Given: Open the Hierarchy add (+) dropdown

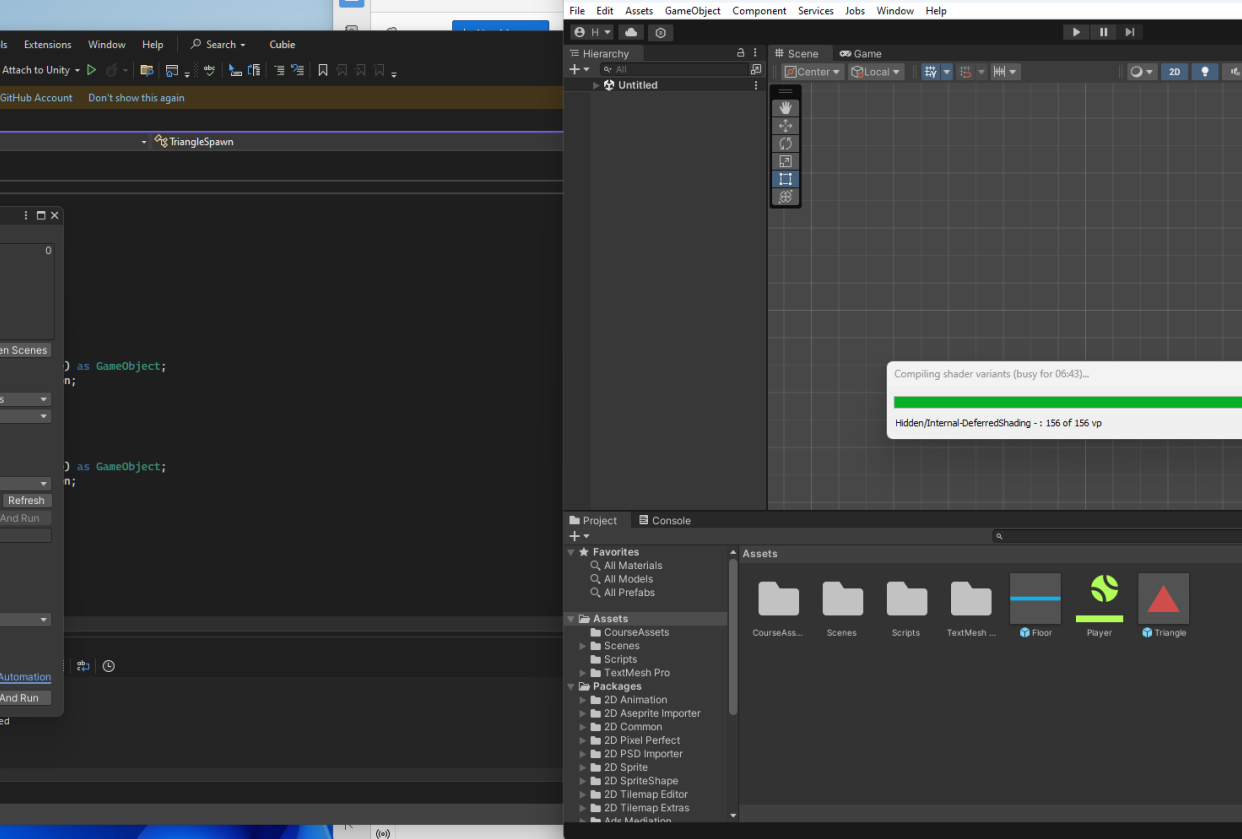Looking at the screenshot, I should click(x=579, y=70).
